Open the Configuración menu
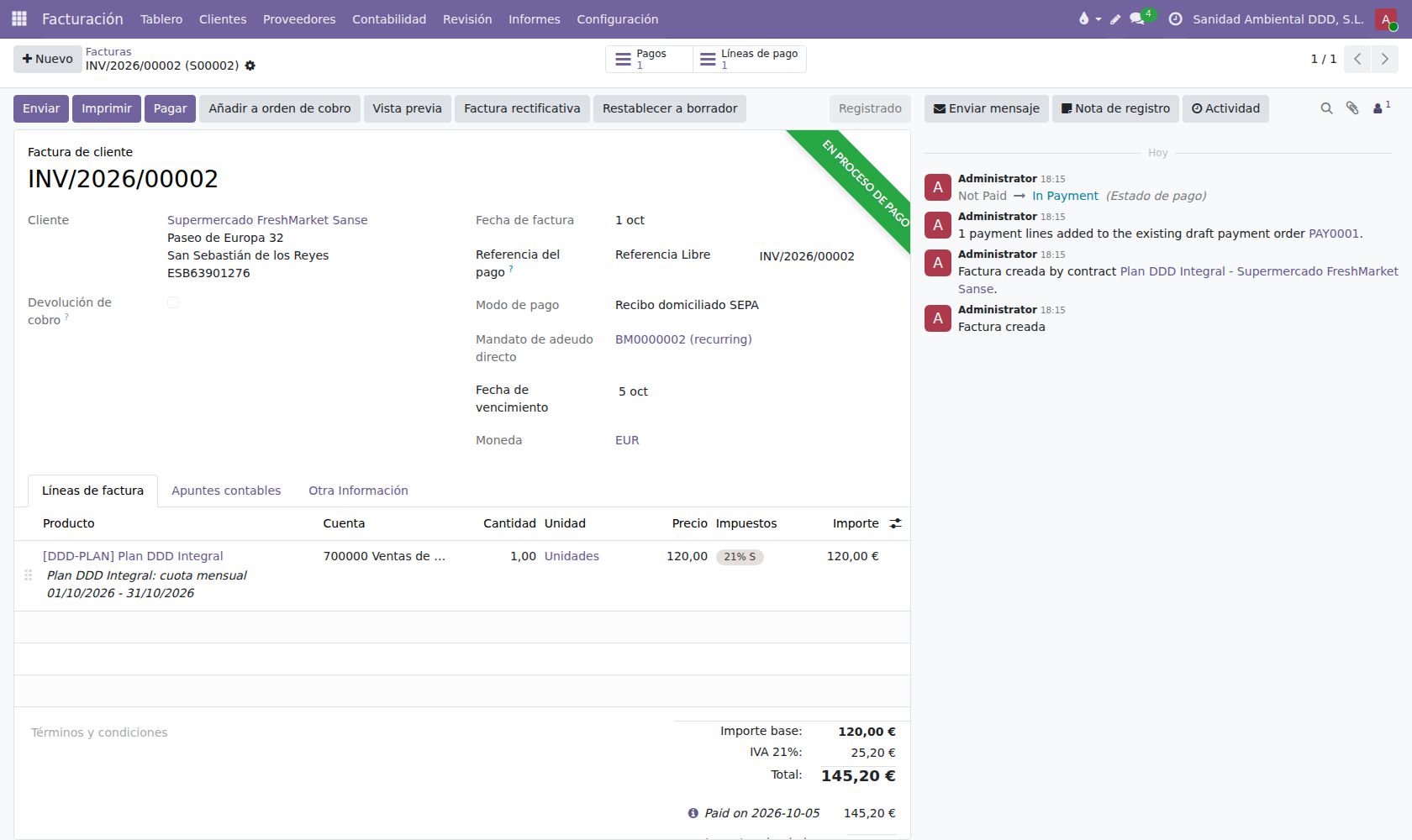This screenshot has width=1412, height=840. point(618,18)
